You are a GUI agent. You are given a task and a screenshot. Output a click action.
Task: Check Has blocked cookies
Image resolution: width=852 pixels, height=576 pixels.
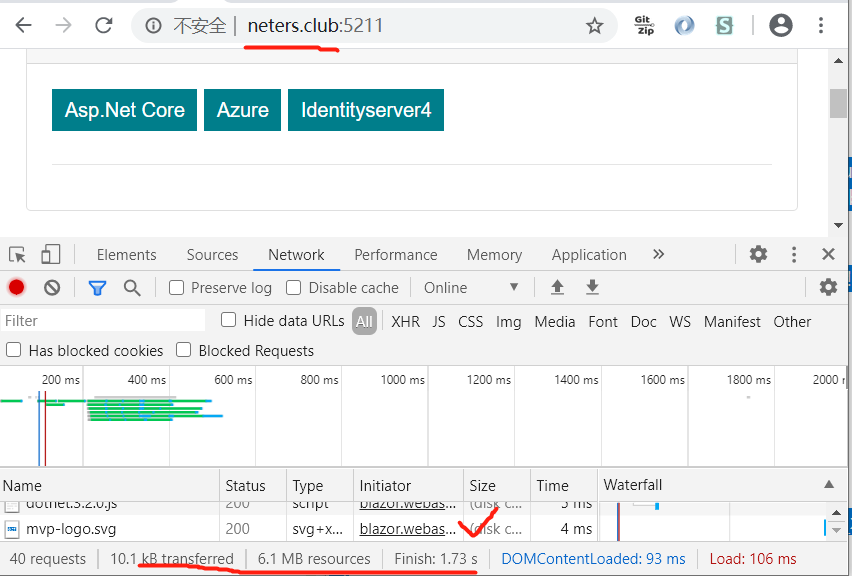pyautogui.click(x=14, y=350)
